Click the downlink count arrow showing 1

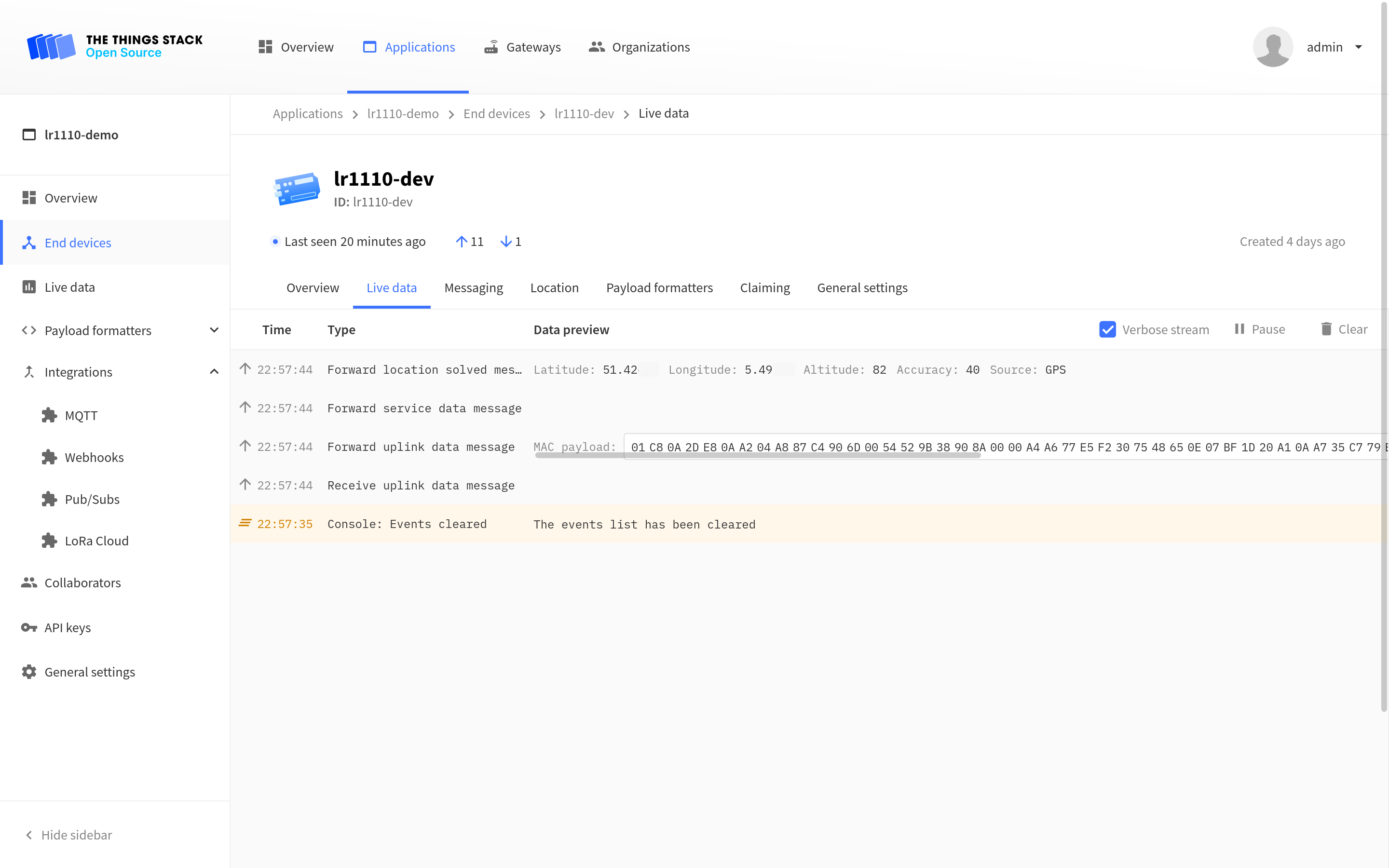pos(505,241)
